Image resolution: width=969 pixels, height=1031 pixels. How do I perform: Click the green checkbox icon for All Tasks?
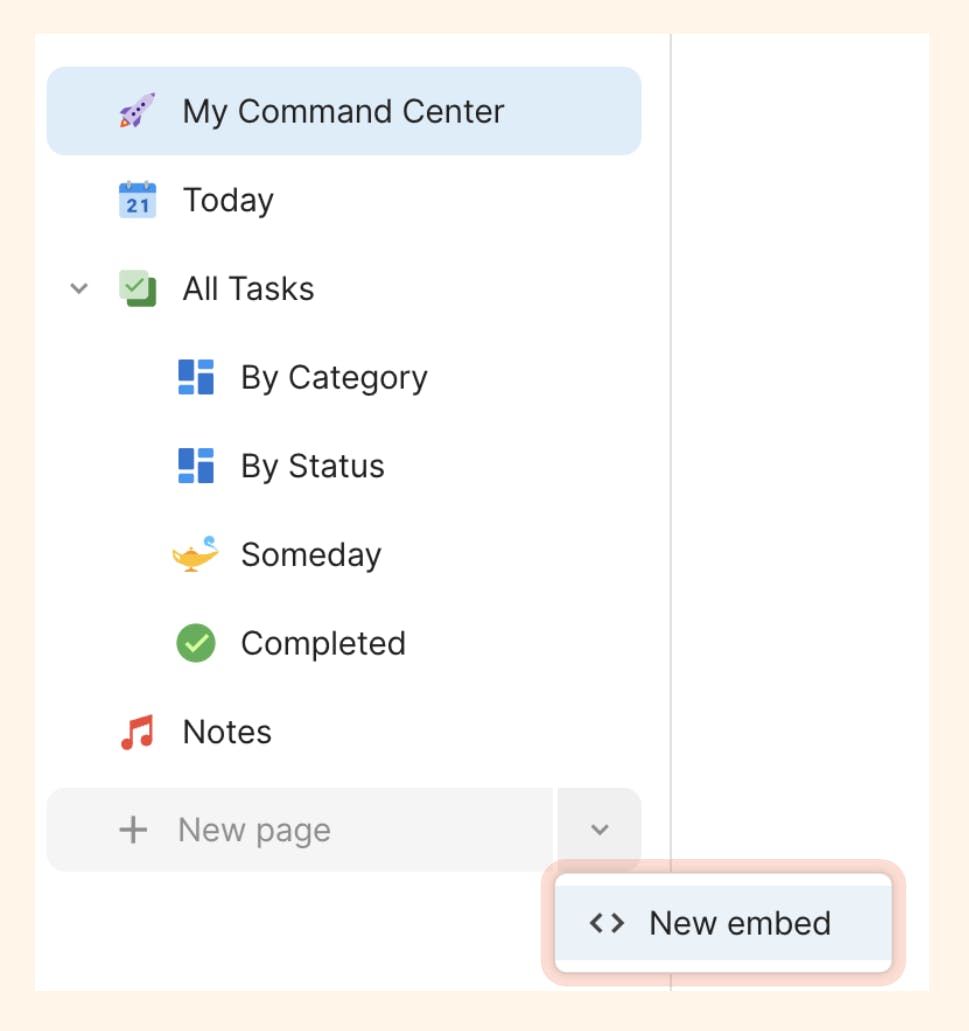(x=138, y=289)
